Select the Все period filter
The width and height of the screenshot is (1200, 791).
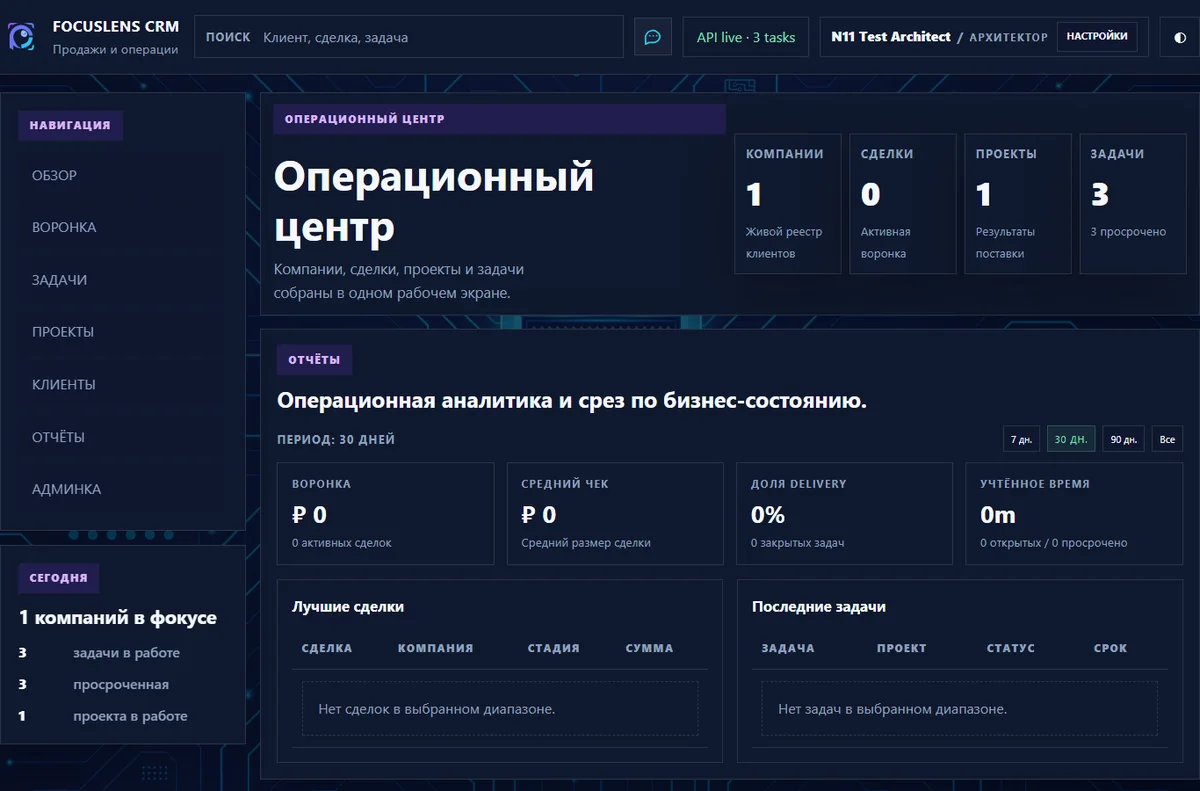click(1167, 439)
